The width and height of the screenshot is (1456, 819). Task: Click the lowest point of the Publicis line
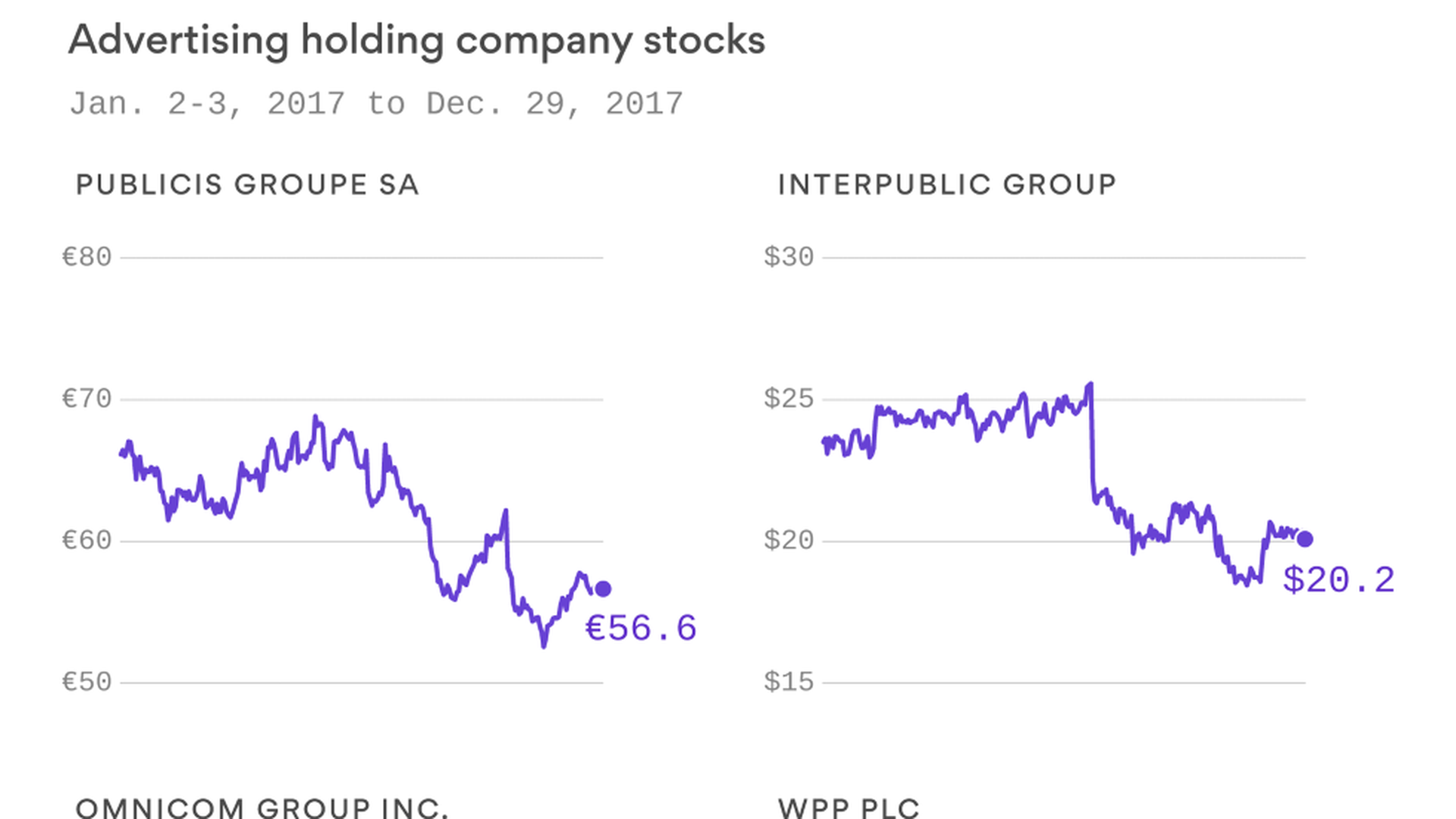[x=544, y=645]
